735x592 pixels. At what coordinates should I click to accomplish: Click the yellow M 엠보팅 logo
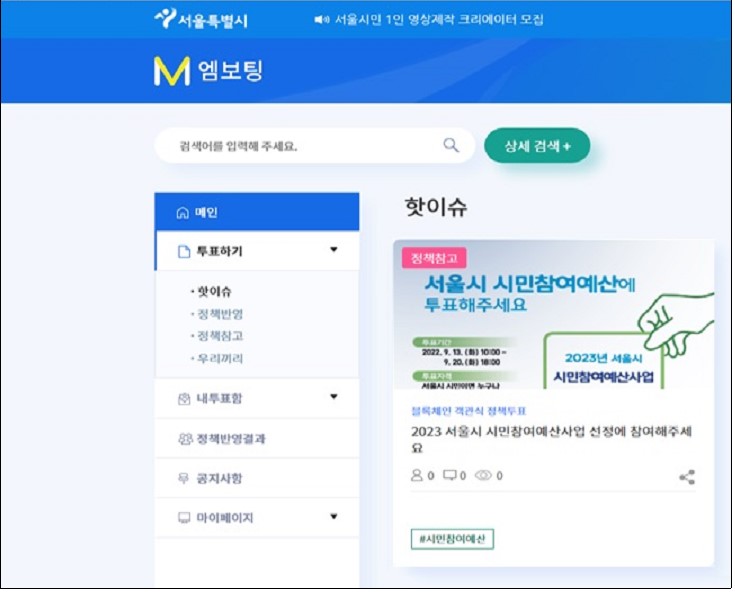(209, 71)
